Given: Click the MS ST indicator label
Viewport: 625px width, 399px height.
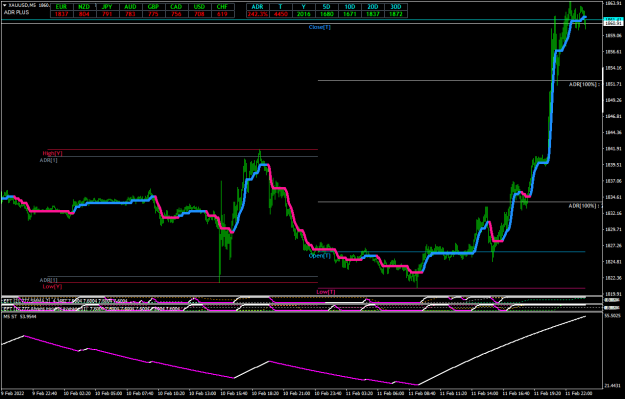Looking at the screenshot, I should pos(20,316).
